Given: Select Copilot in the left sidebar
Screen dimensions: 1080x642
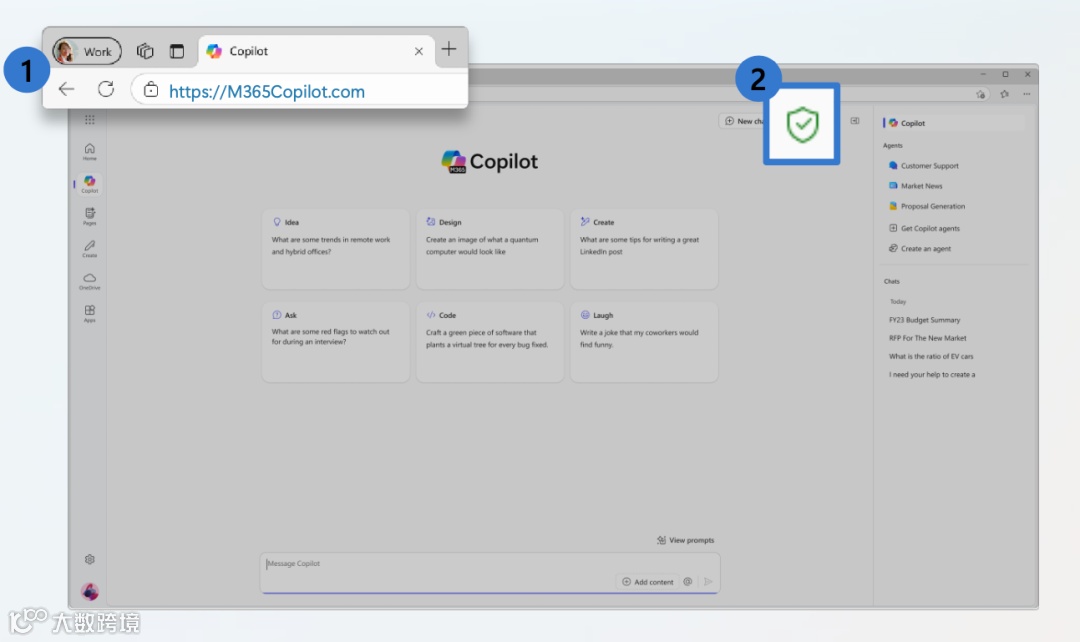Looking at the screenshot, I should click(90, 184).
